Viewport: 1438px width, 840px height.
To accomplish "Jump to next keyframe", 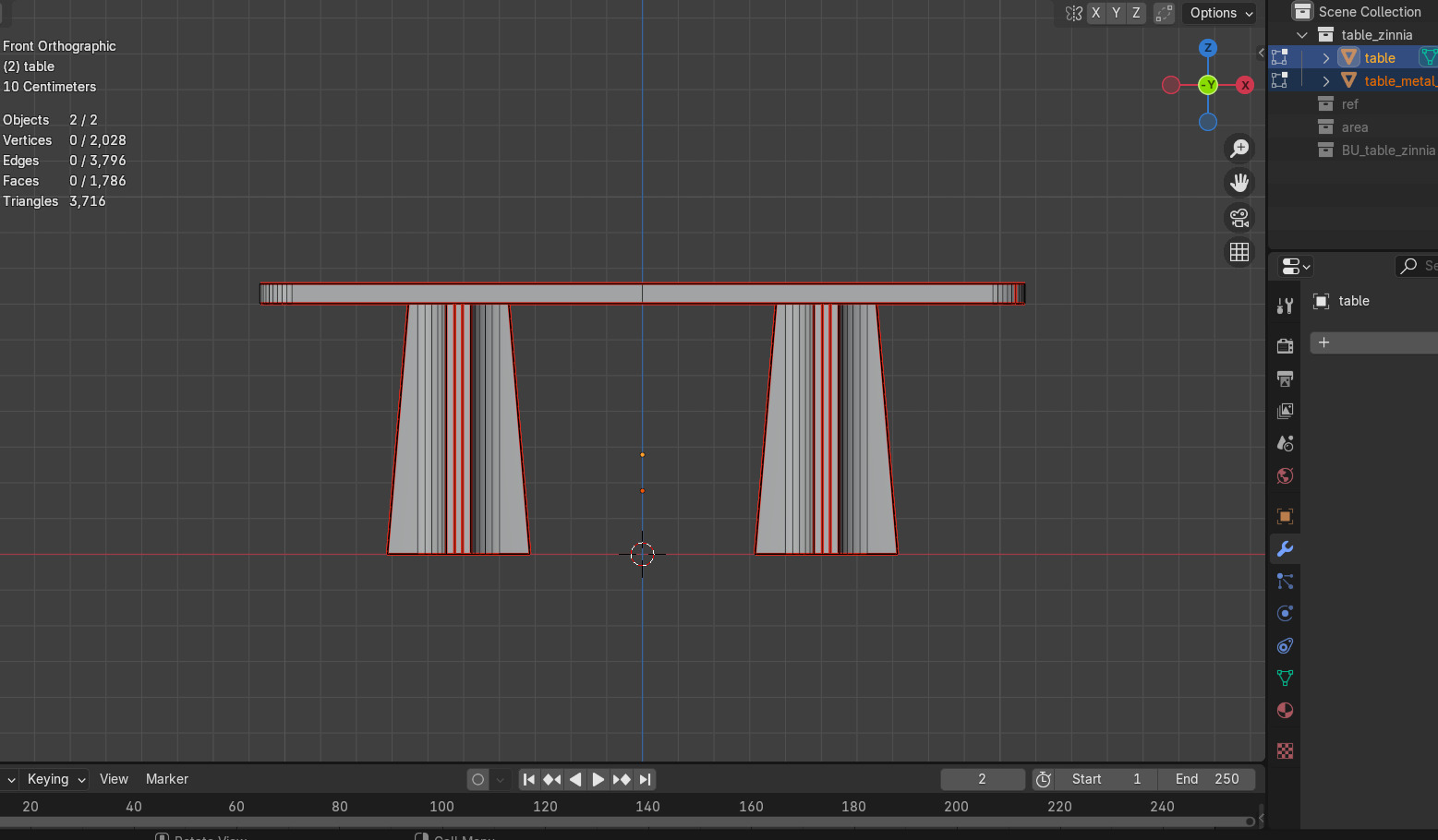I will (622, 779).
